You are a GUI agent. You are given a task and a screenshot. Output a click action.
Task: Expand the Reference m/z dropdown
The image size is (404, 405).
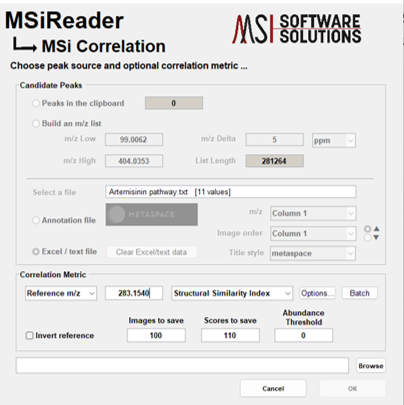pos(61,293)
